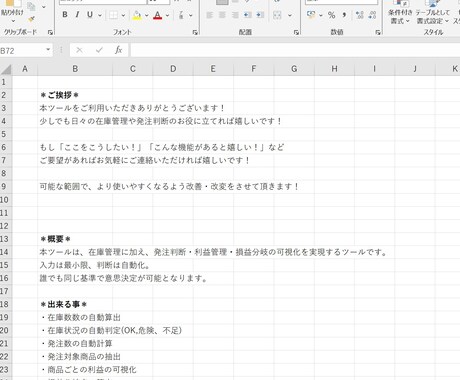
Task: Expand the underline style dropdown arrow
Action: pos(100,15)
